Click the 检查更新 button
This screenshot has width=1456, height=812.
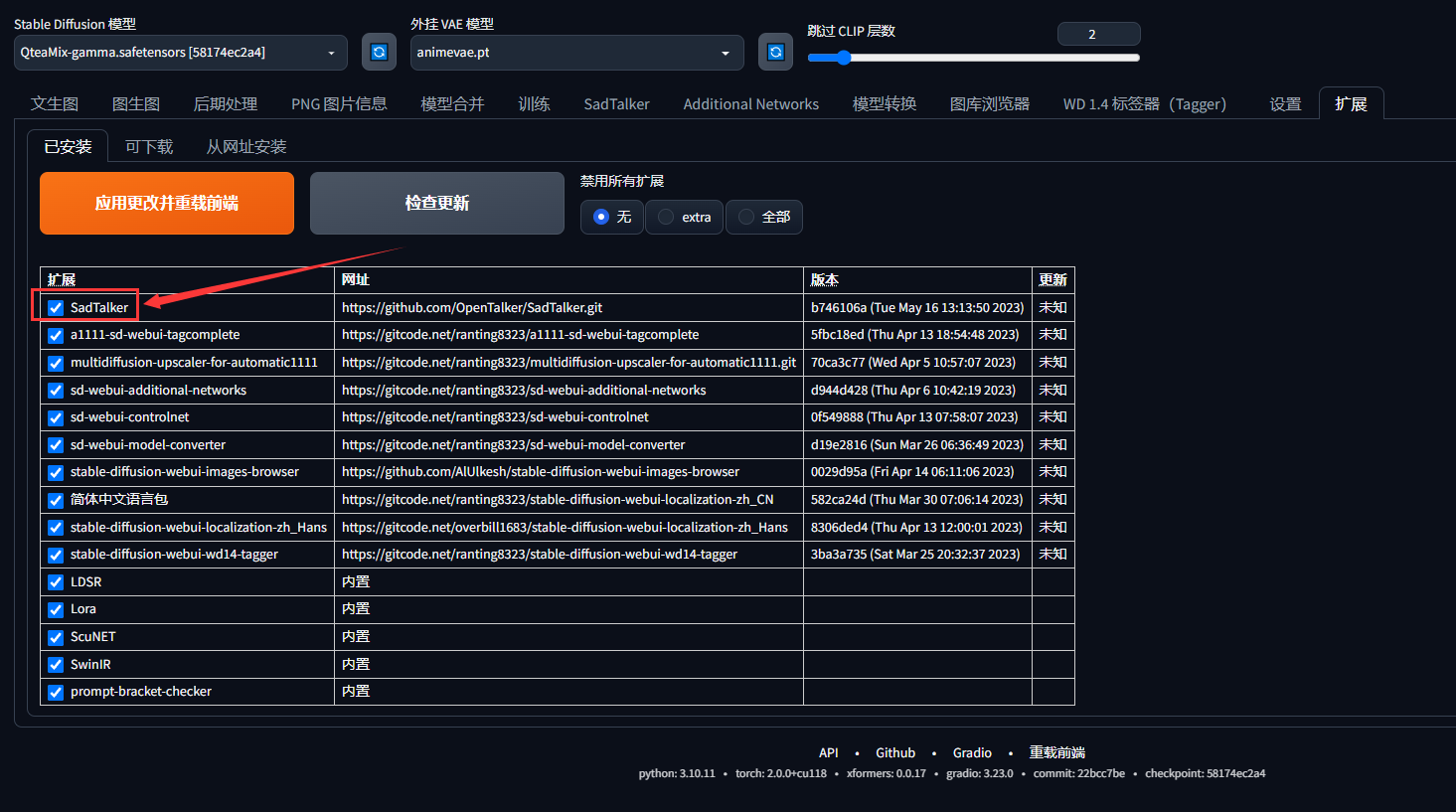click(x=436, y=203)
